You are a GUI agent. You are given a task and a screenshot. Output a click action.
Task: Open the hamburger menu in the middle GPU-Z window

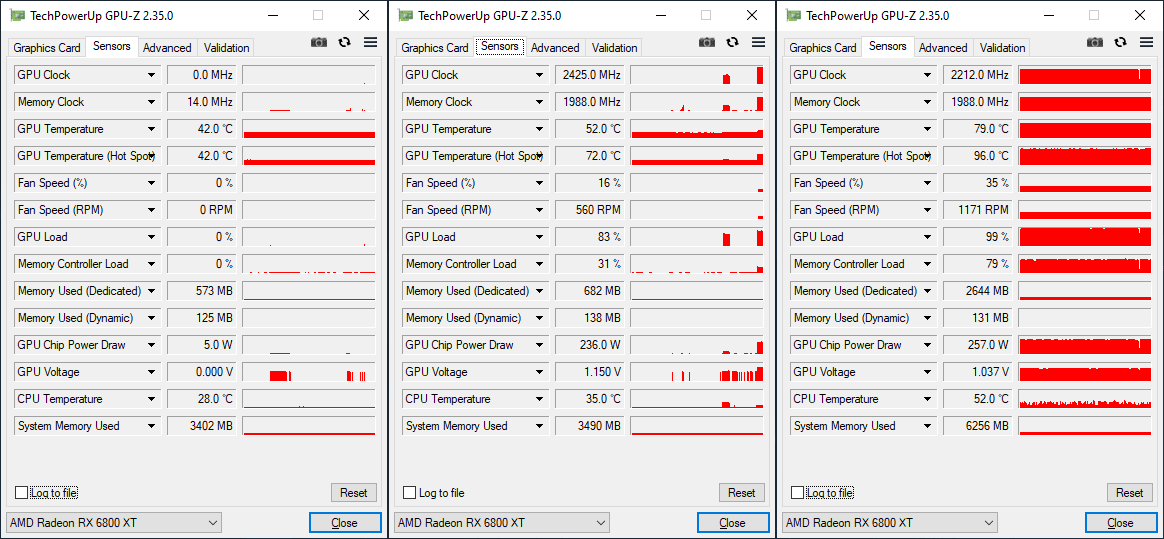pos(758,42)
